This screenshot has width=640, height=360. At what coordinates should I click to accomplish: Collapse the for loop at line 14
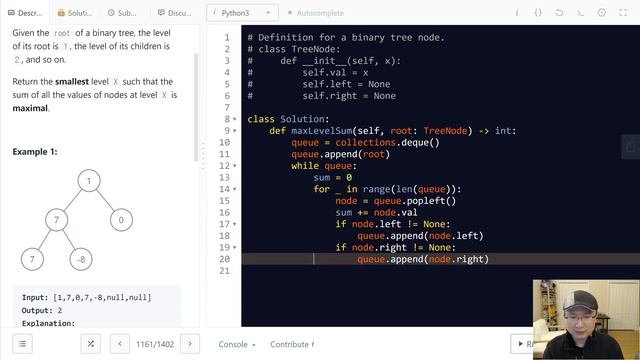point(235,189)
